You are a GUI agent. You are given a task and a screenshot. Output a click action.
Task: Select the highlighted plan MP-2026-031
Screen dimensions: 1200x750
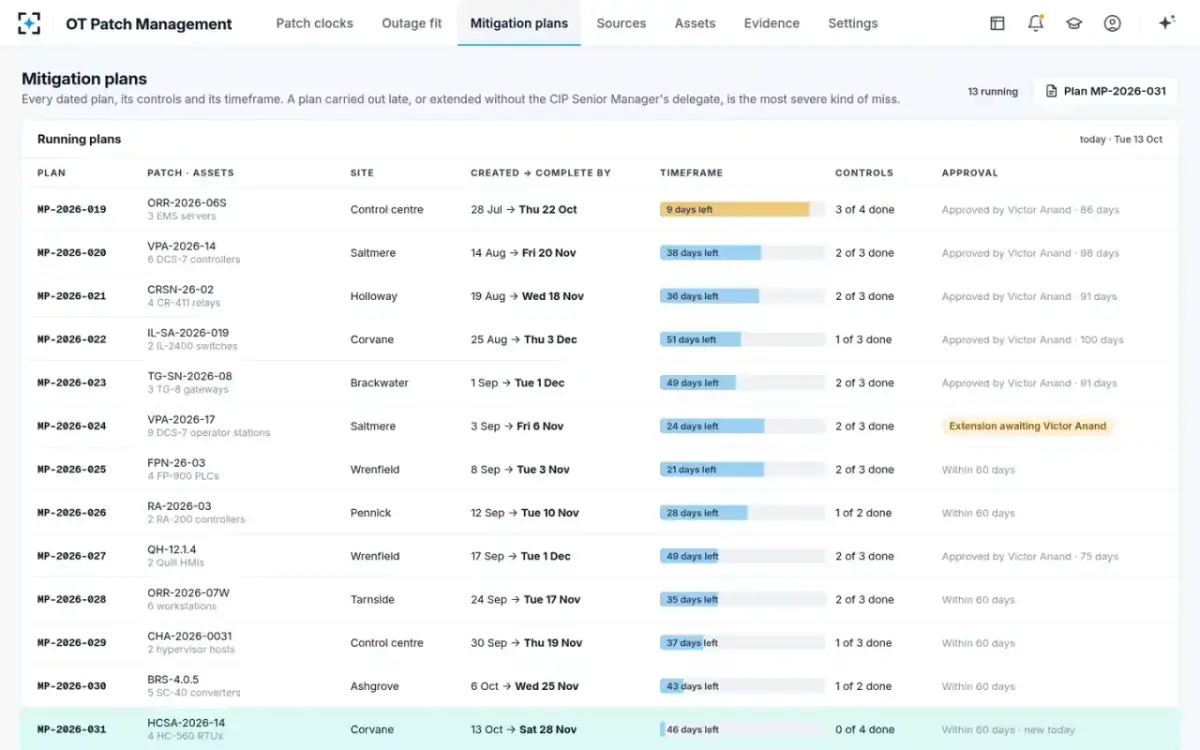click(599, 729)
